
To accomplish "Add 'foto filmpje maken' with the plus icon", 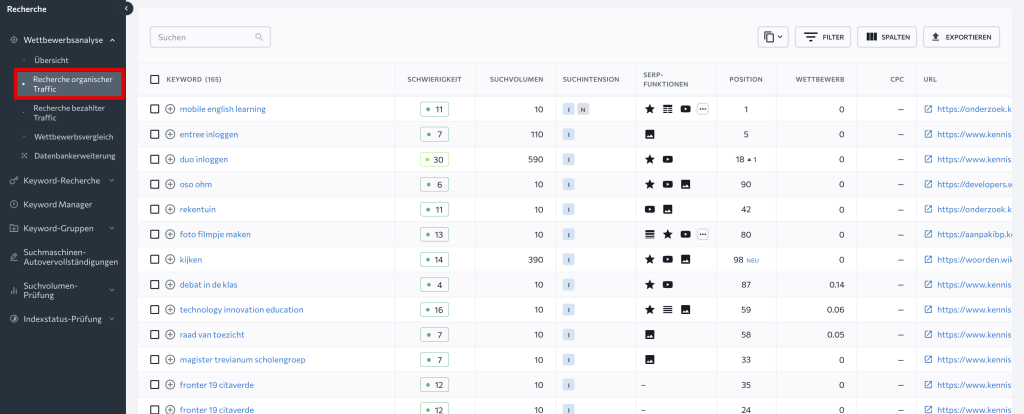I will point(170,234).
